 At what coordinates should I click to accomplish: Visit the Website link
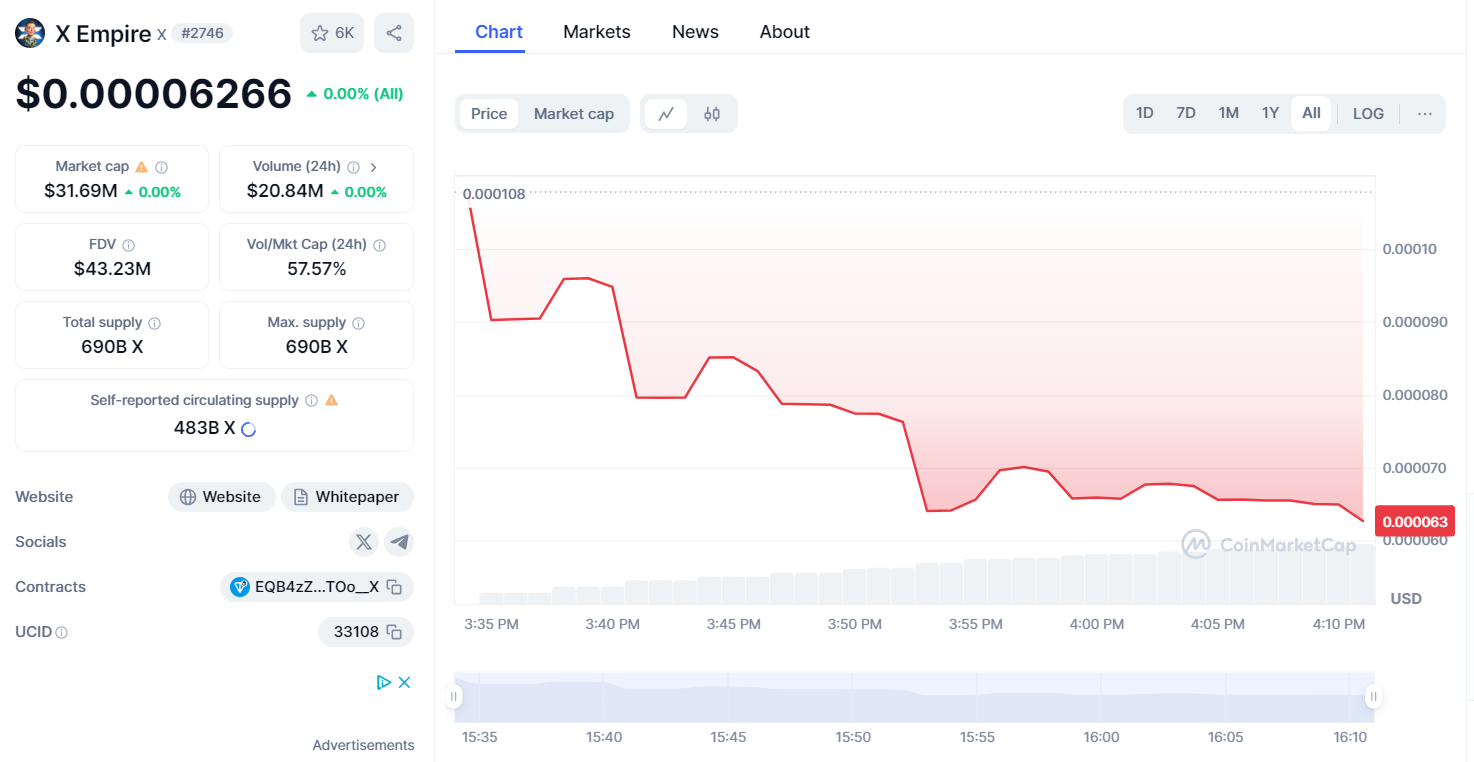click(x=221, y=497)
